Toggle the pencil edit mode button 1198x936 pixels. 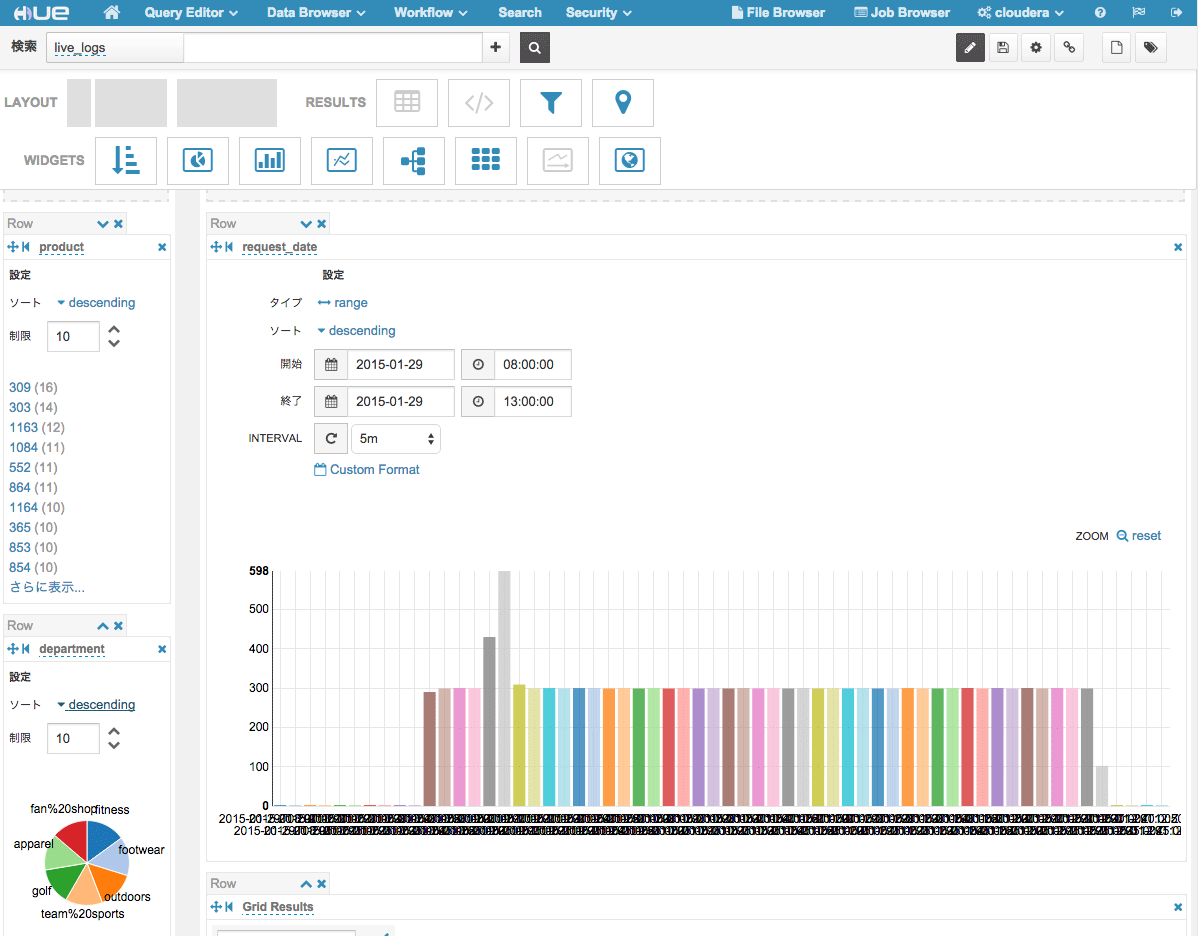pyautogui.click(x=970, y=47)
